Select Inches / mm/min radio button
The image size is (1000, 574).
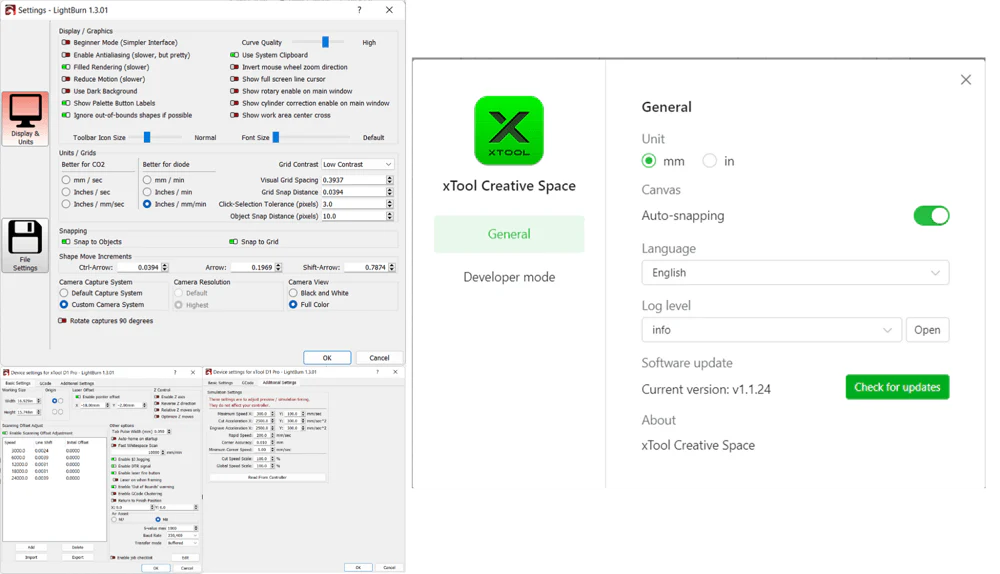click(x=147, y=204)
